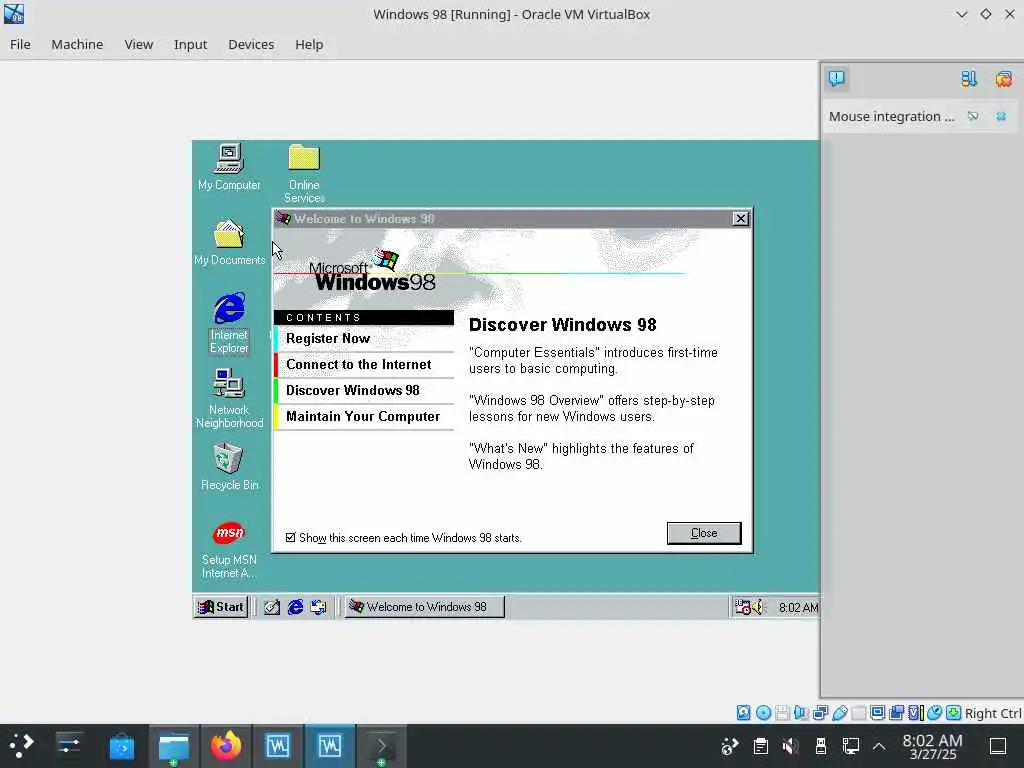Click the delete all notifications icon
Viewport: 1024px width, 768px height.
pyautogui.click(x=1004, y=79)
